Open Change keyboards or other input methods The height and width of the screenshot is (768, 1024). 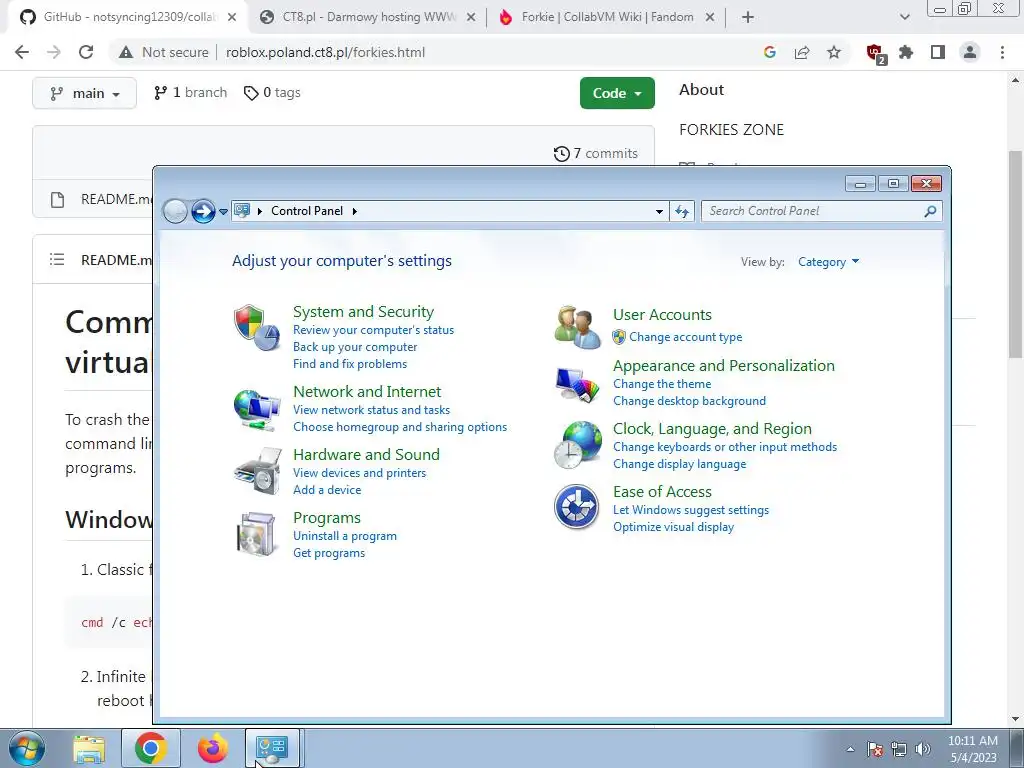tap(725, 447)
